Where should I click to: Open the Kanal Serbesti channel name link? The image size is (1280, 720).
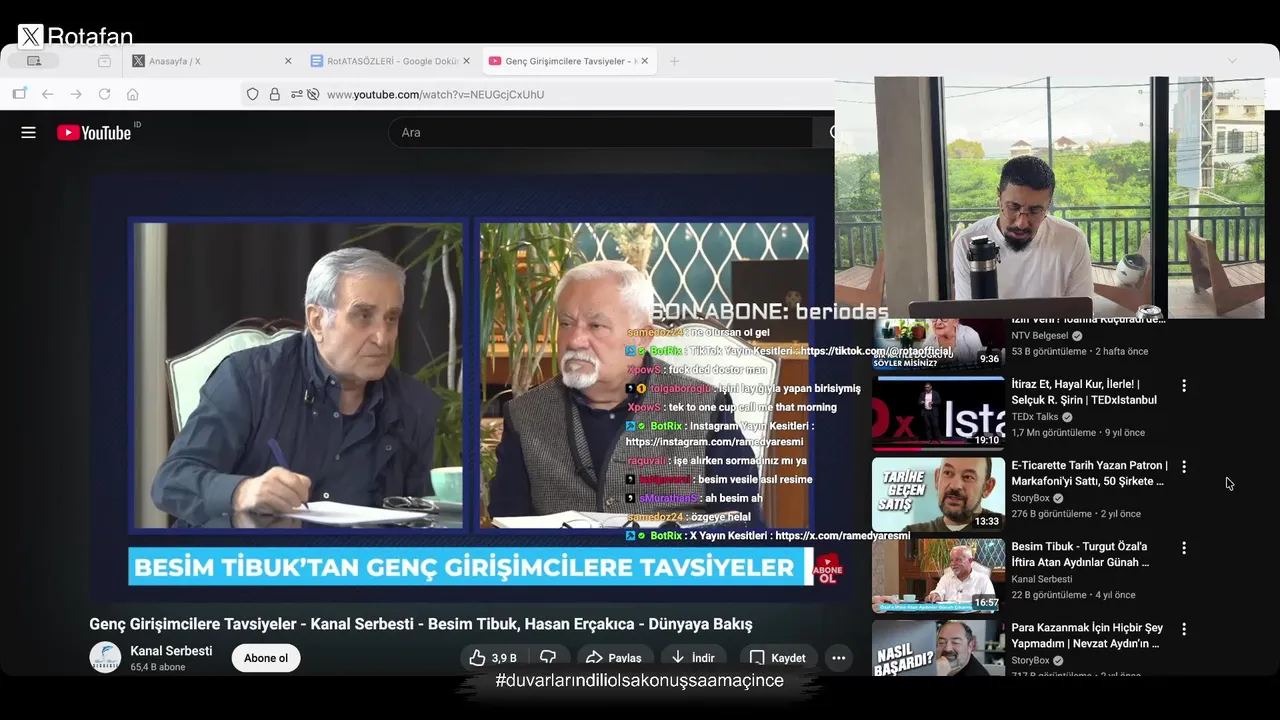[x=171, y=651]
